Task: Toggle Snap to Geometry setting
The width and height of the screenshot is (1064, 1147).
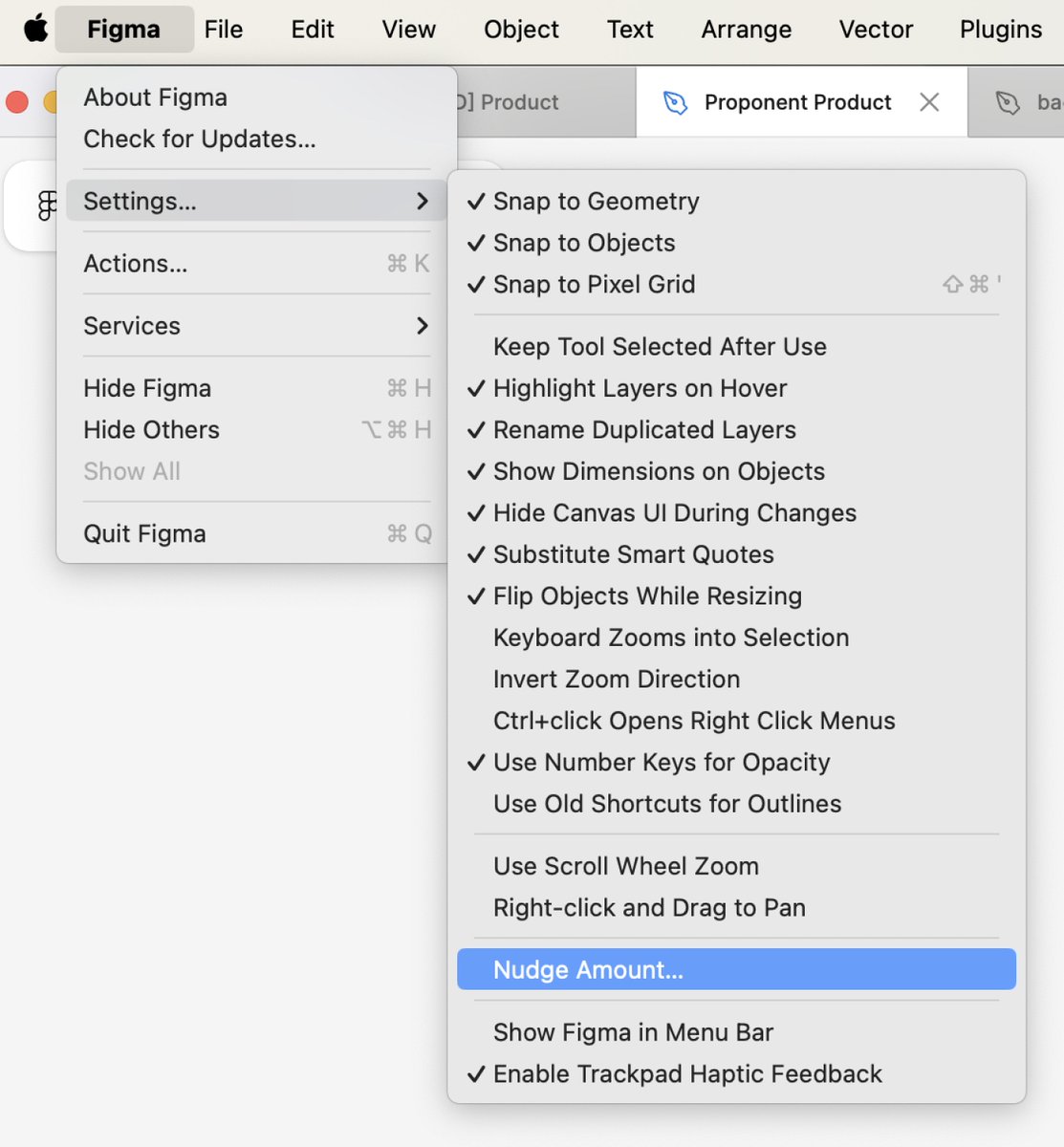Action: pyautogui.click(x=736, y=202)
